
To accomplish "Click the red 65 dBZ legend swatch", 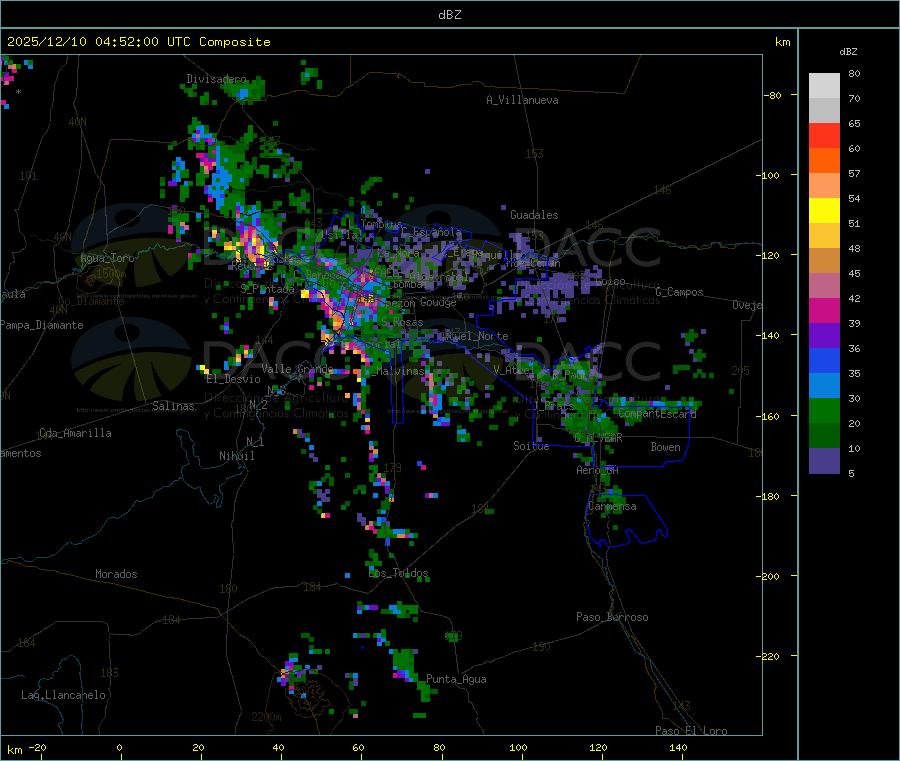I will pyautogui.click(x=824, y=135).
